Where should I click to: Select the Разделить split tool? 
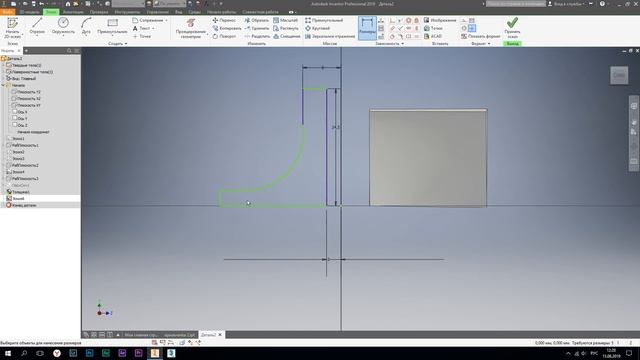257,36
